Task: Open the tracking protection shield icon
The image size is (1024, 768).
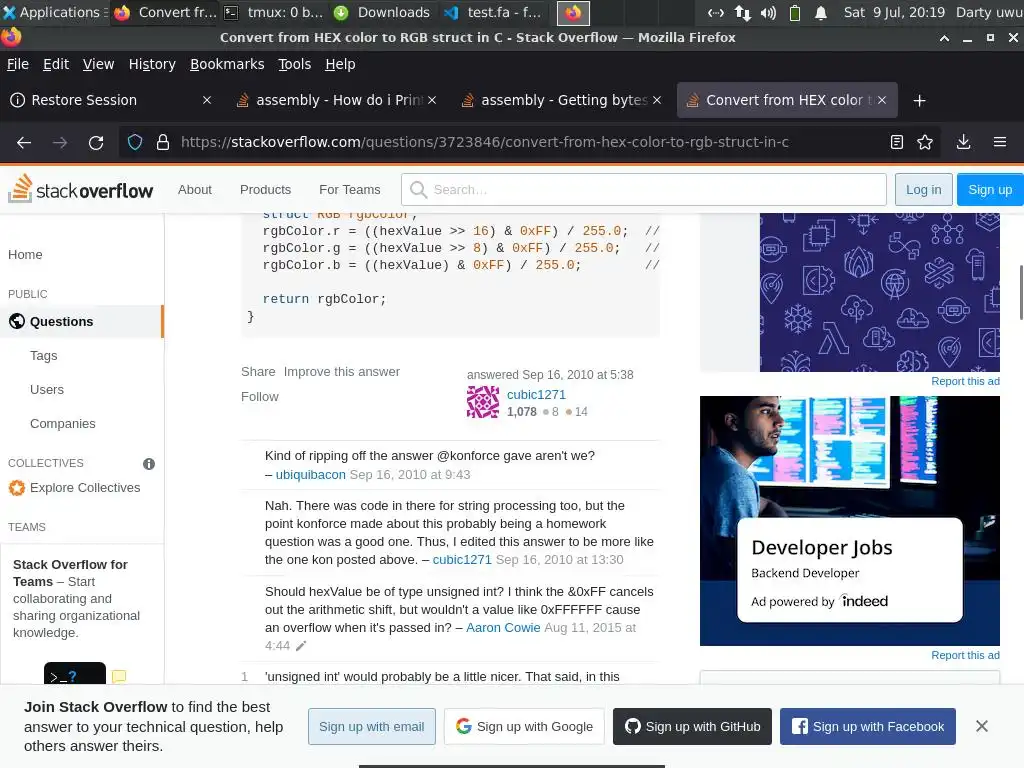Action: click(135, 142)
